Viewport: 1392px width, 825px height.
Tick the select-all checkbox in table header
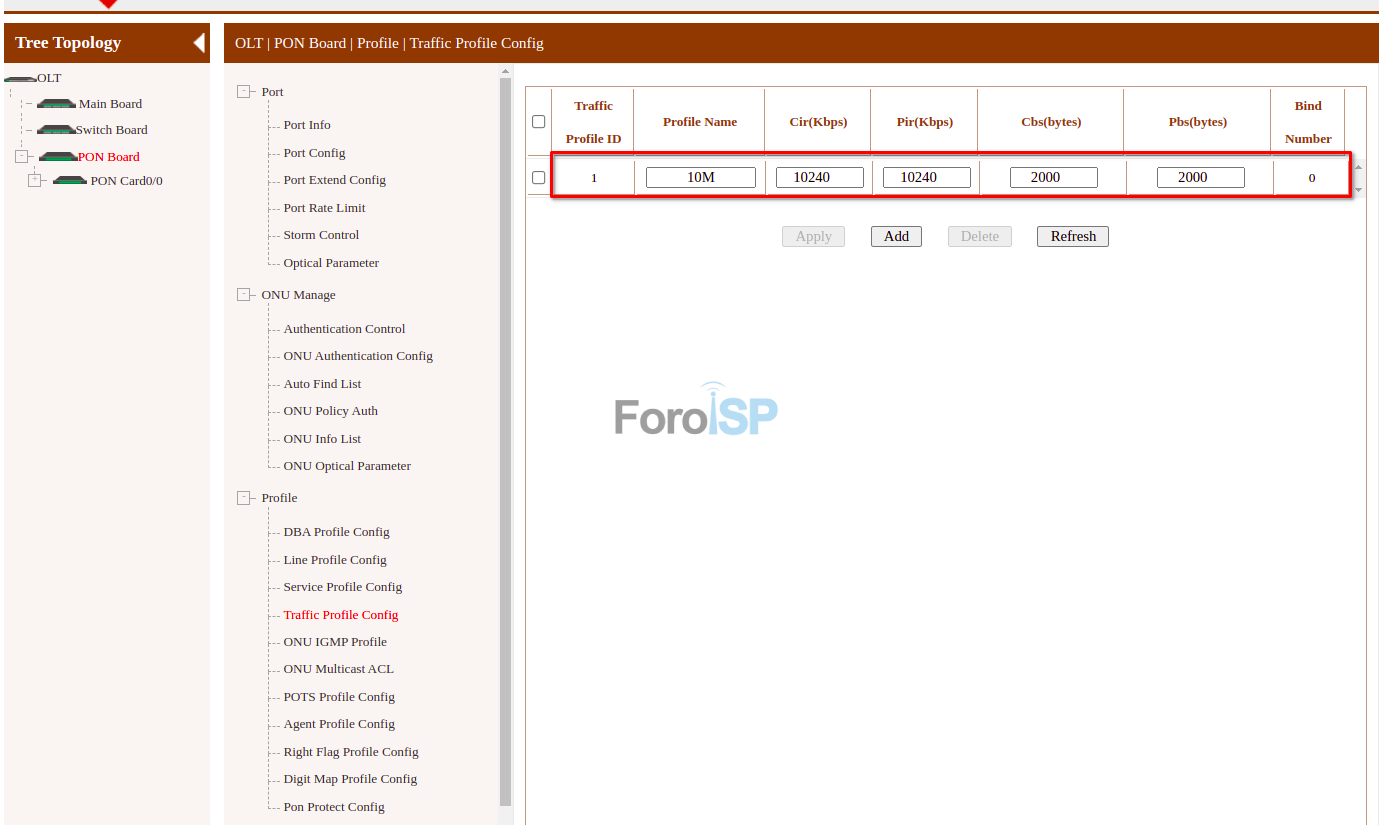coord(539,122)
